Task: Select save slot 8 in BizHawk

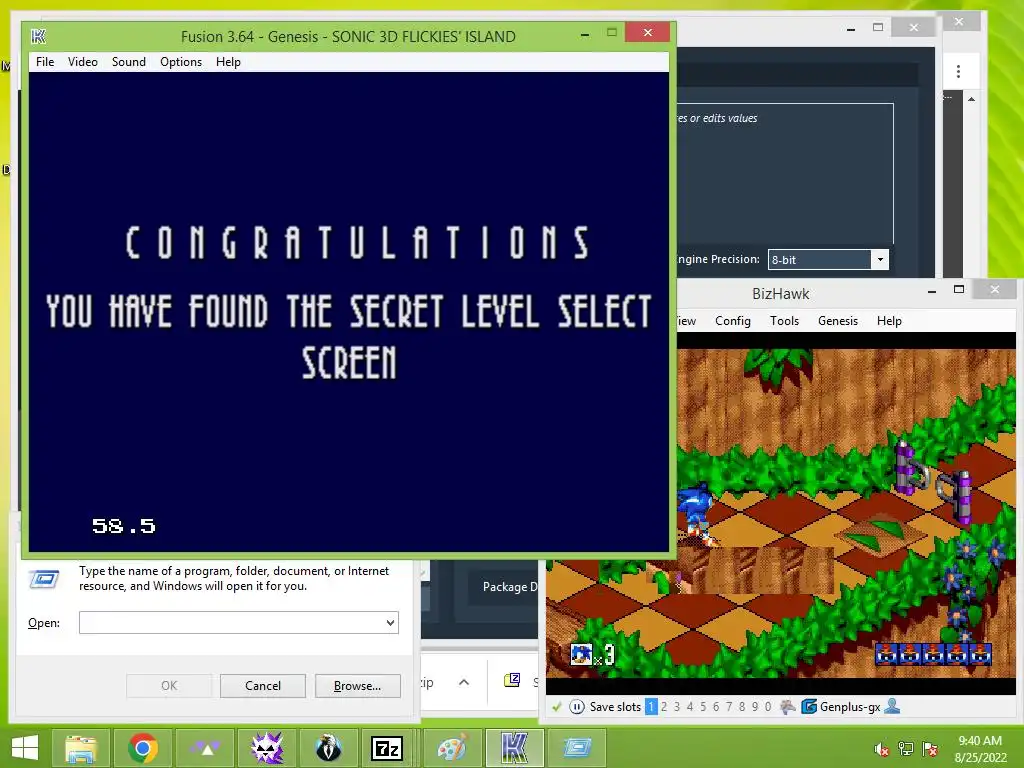Action: tap(742, 707)
